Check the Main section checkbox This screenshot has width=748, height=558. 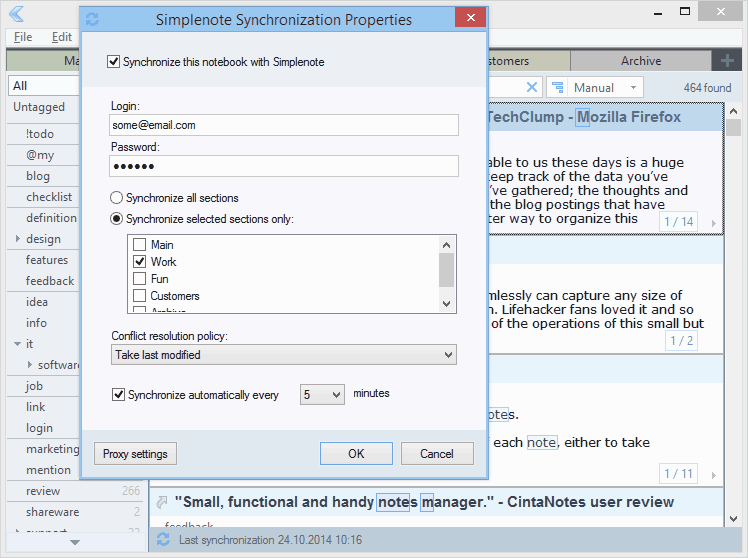coord(139,245)
